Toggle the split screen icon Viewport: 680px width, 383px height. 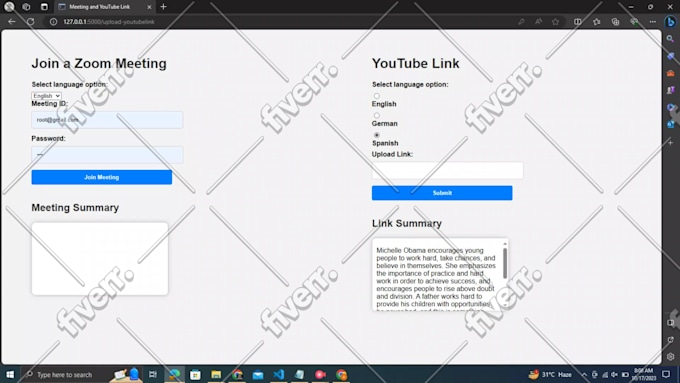point(578,22)
